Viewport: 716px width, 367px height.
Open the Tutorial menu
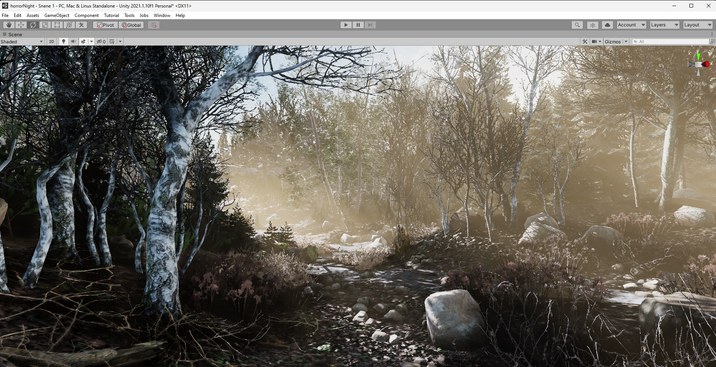click(111, 16)
